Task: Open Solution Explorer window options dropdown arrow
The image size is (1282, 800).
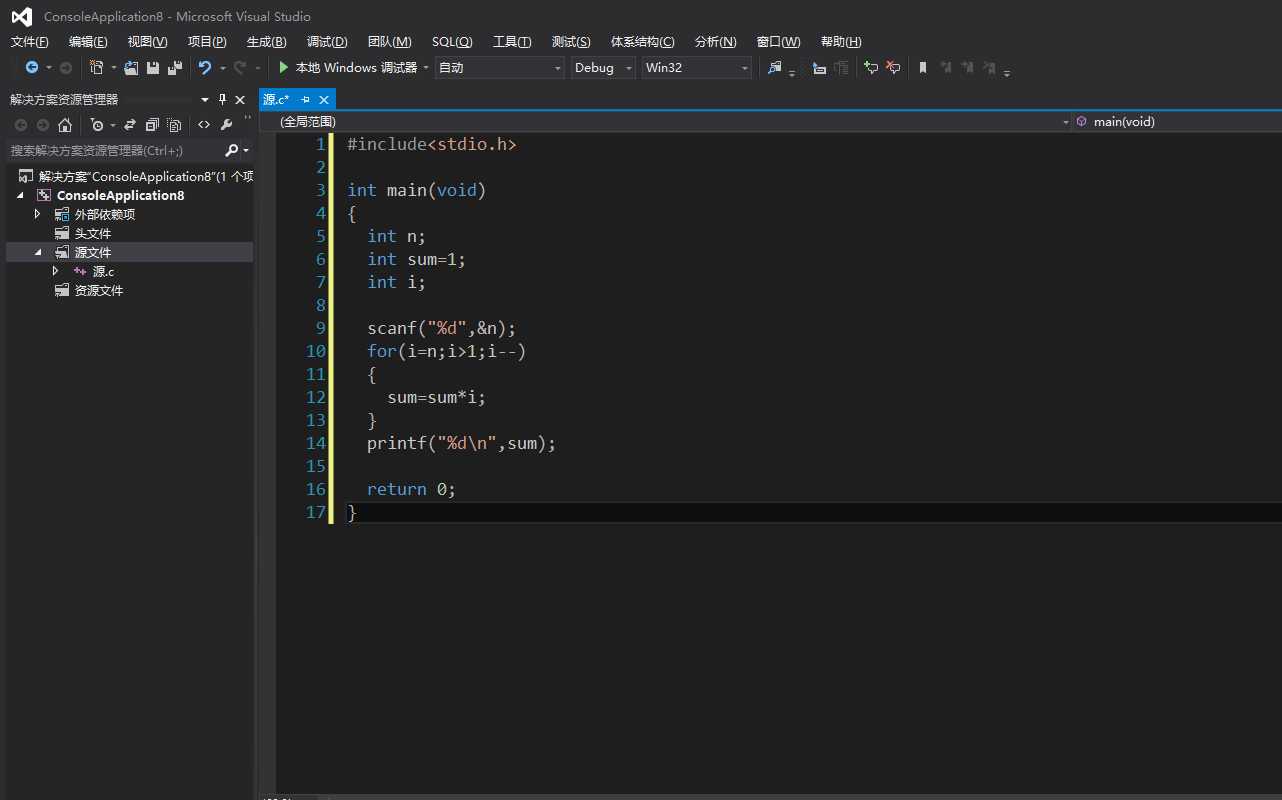Action: (x=205, y=99)
